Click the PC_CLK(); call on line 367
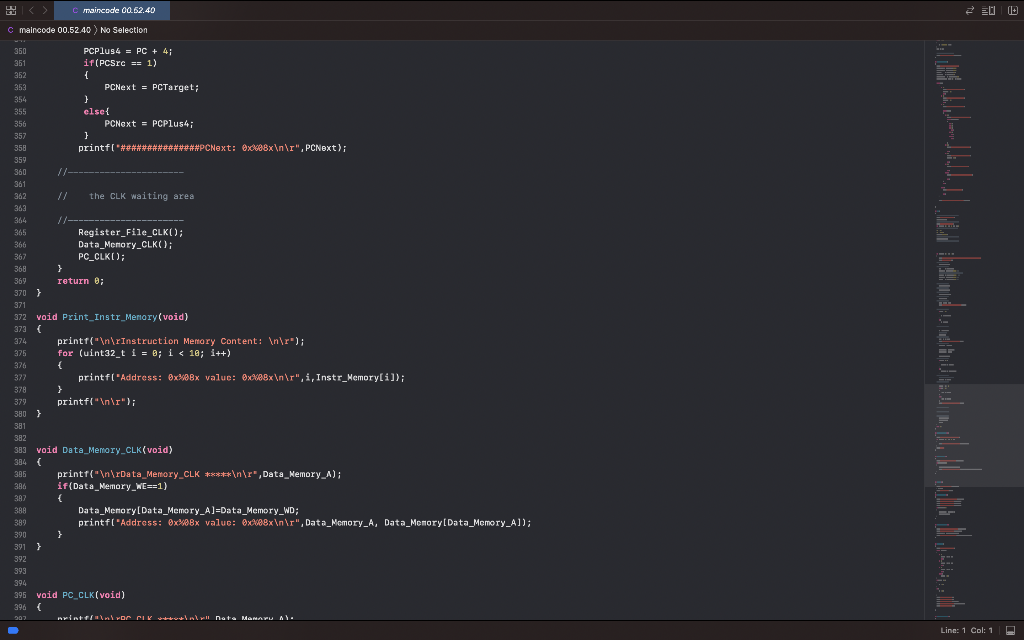The width and height of the screenshot is (1024, 640). pyautogui.click(x=102, y=257)
